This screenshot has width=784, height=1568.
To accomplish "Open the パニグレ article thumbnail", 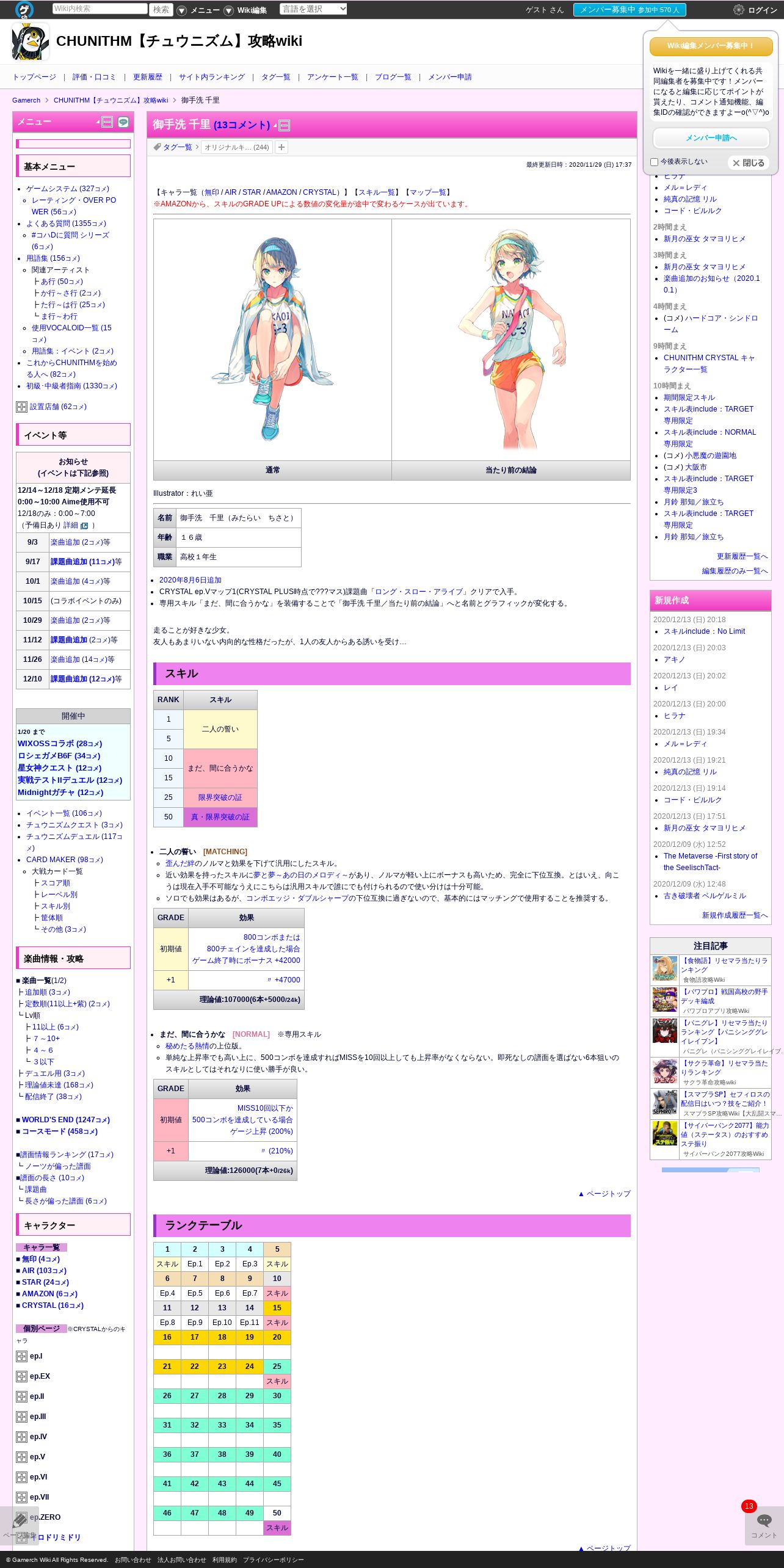I will [x=665, y=1031].
